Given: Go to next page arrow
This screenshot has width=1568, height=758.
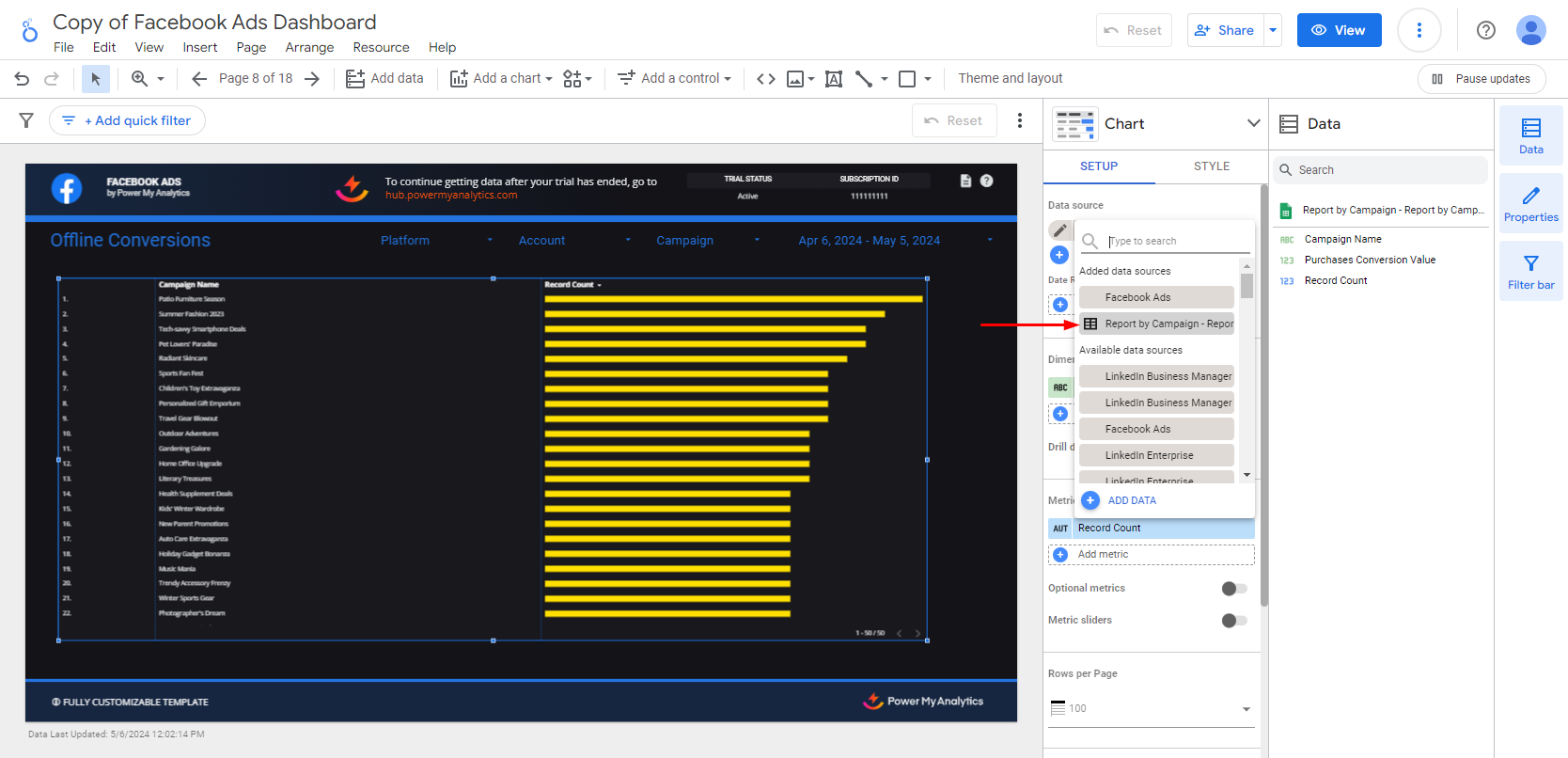Looking at the screenshot, I should click(x=312, y=79).
